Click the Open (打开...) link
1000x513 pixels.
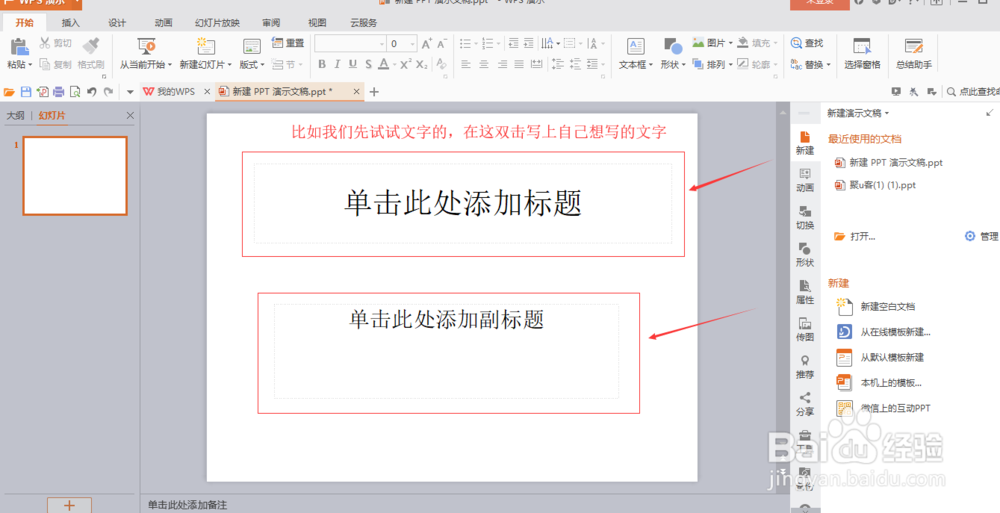(x=855, y=236)
